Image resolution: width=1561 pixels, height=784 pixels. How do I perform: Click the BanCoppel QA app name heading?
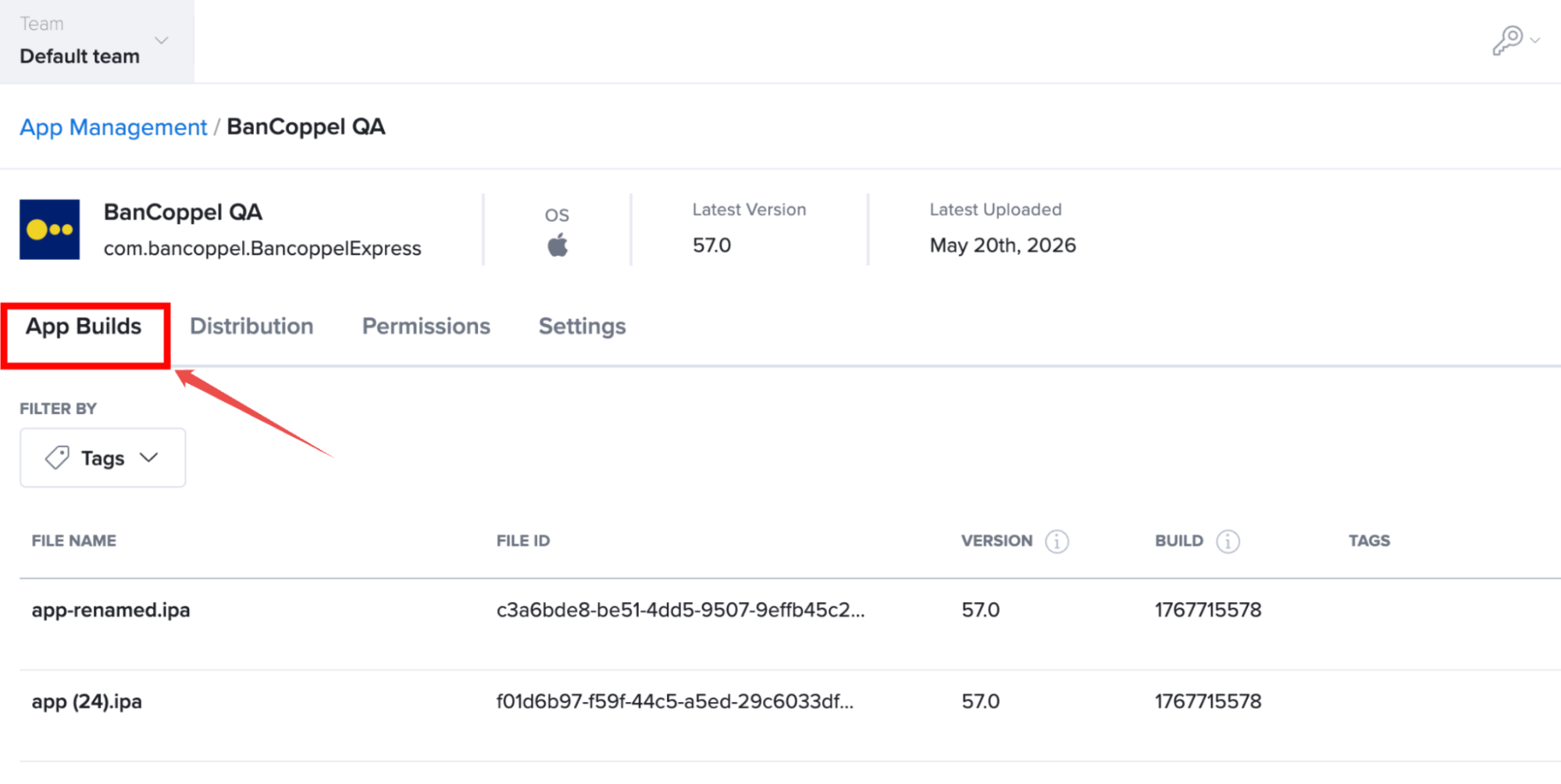click(x=183, y=212)
